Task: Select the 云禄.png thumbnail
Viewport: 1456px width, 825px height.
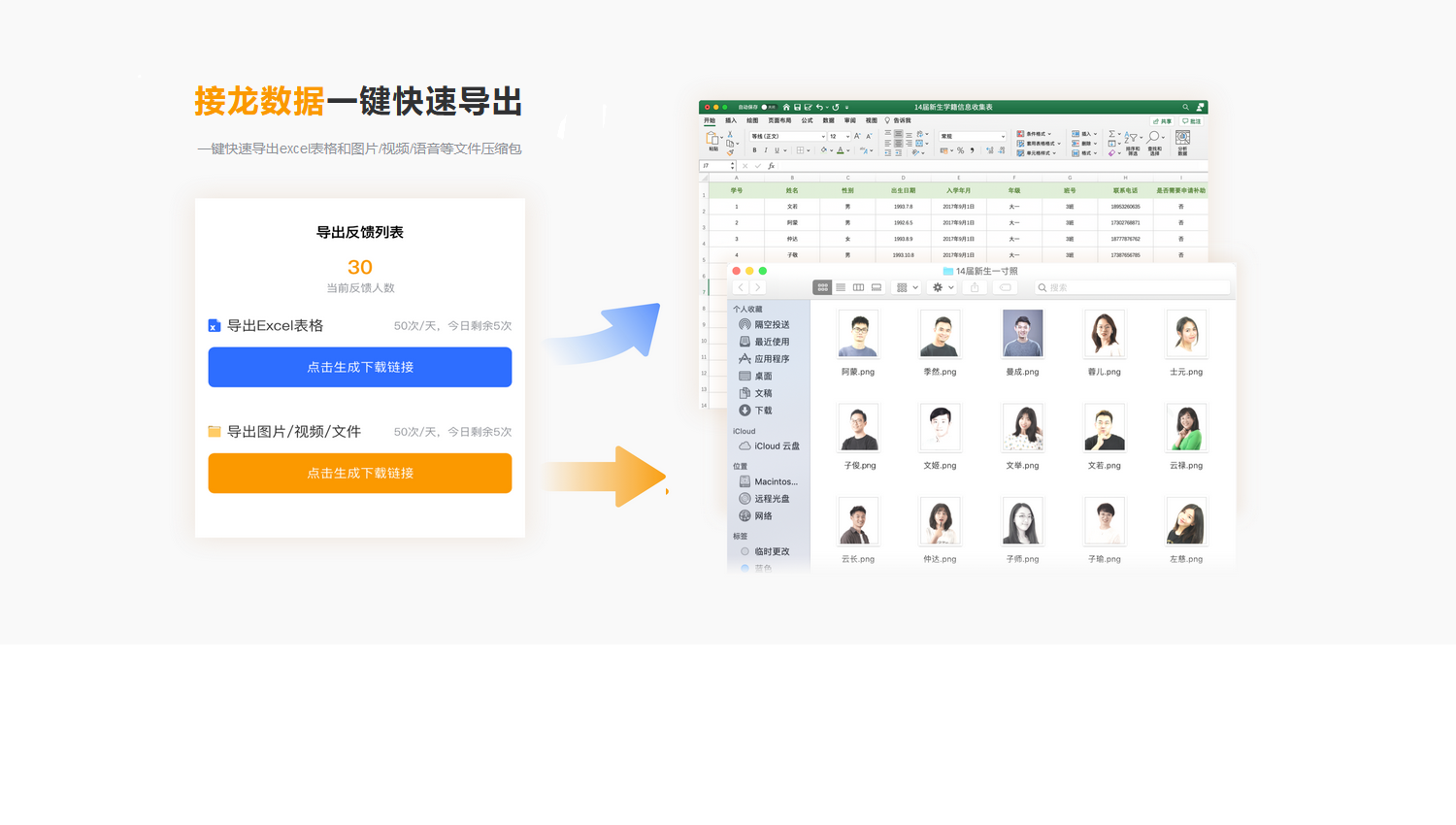Action: coord(1186,427)
